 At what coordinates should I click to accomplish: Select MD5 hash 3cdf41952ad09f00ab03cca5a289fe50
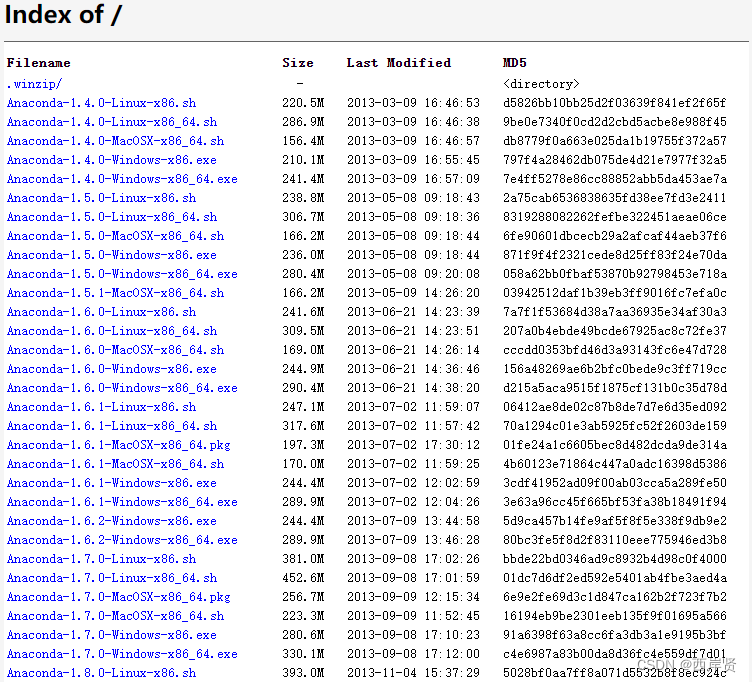tap(615, 483)
